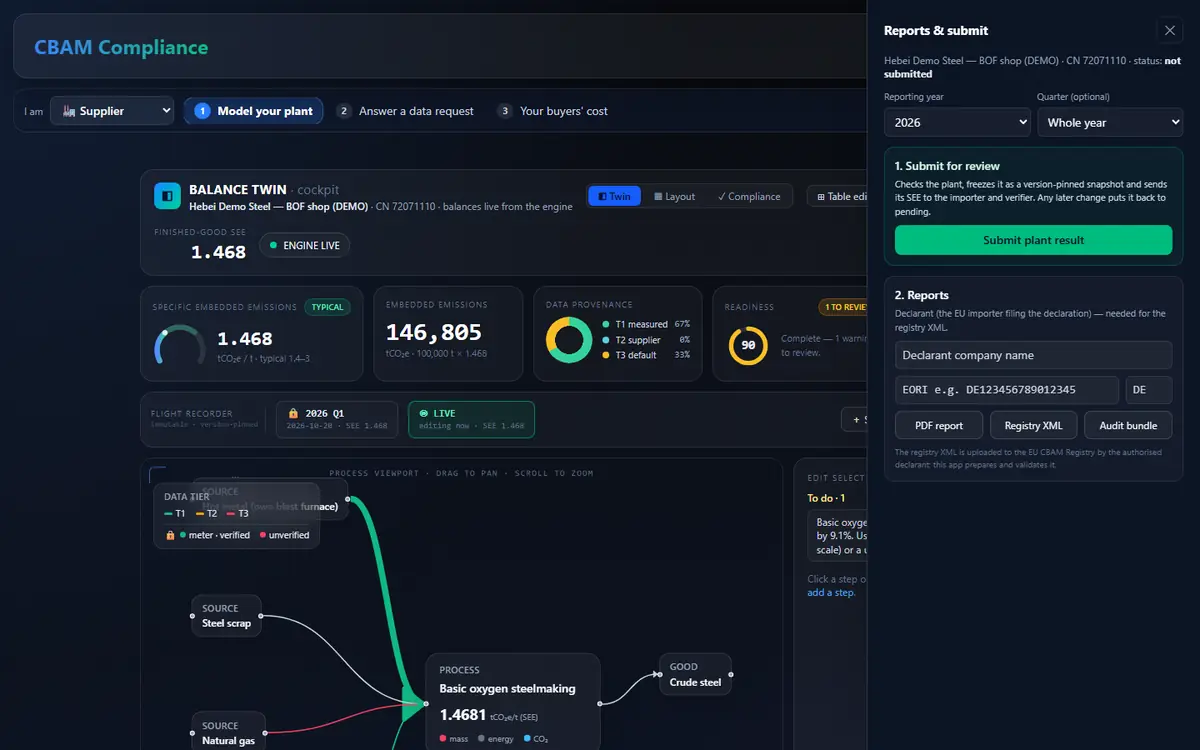Click into the EORI input field
Viewport: 1200px width, 750px height.
1007,390
